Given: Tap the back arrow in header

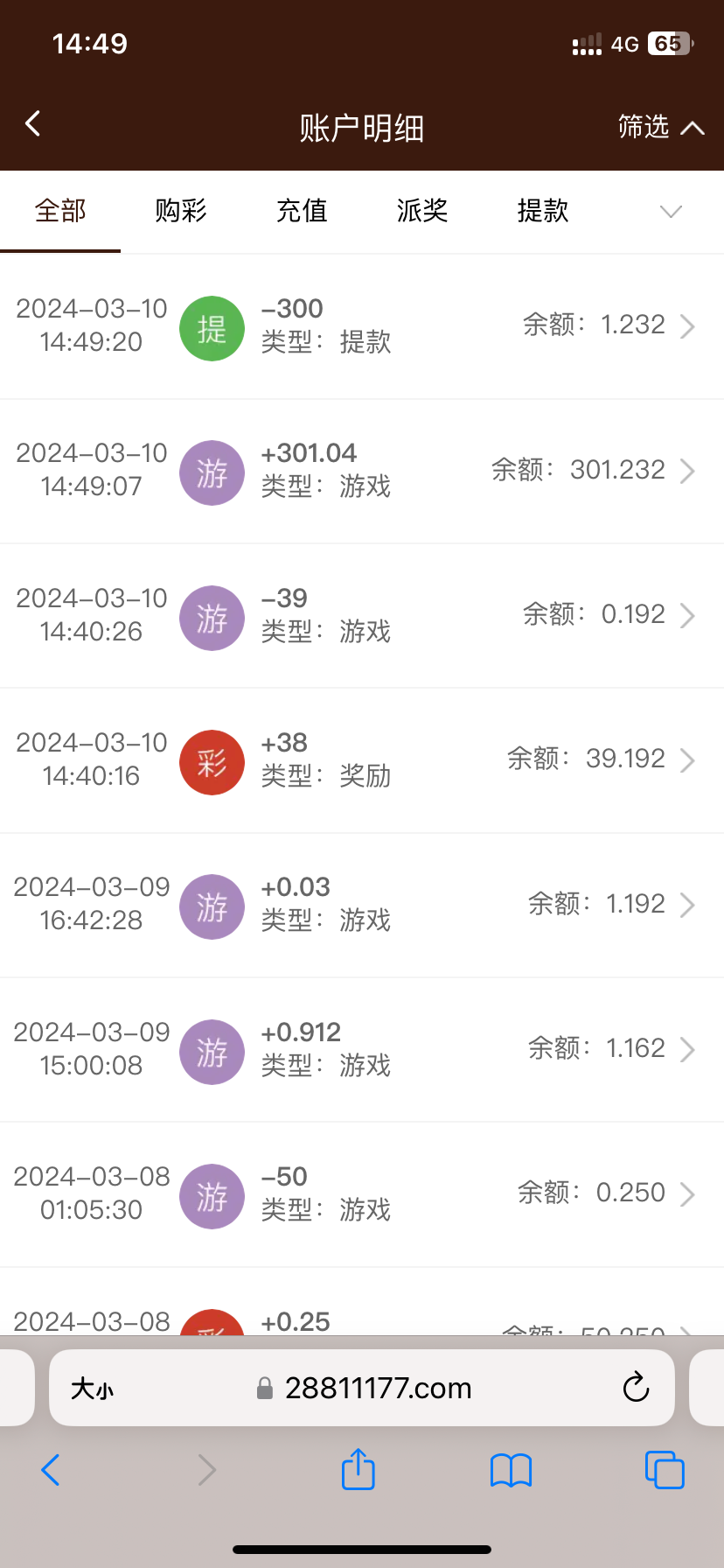Looking at the screenshot, I should pos(33,124).
